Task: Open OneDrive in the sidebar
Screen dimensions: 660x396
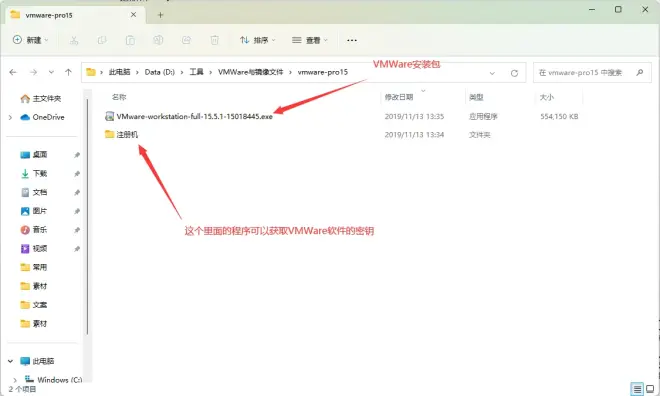Action: (43, 117)
